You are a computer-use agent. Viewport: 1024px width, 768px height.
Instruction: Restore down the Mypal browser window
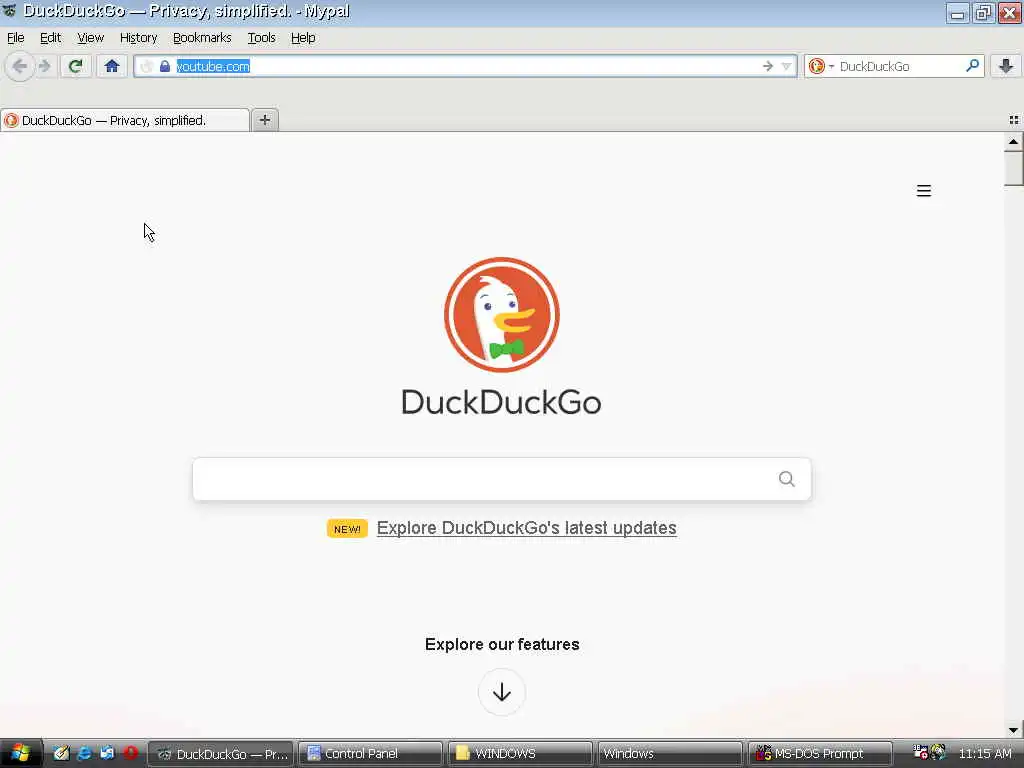pyautogui.click(x=983, y=12)
